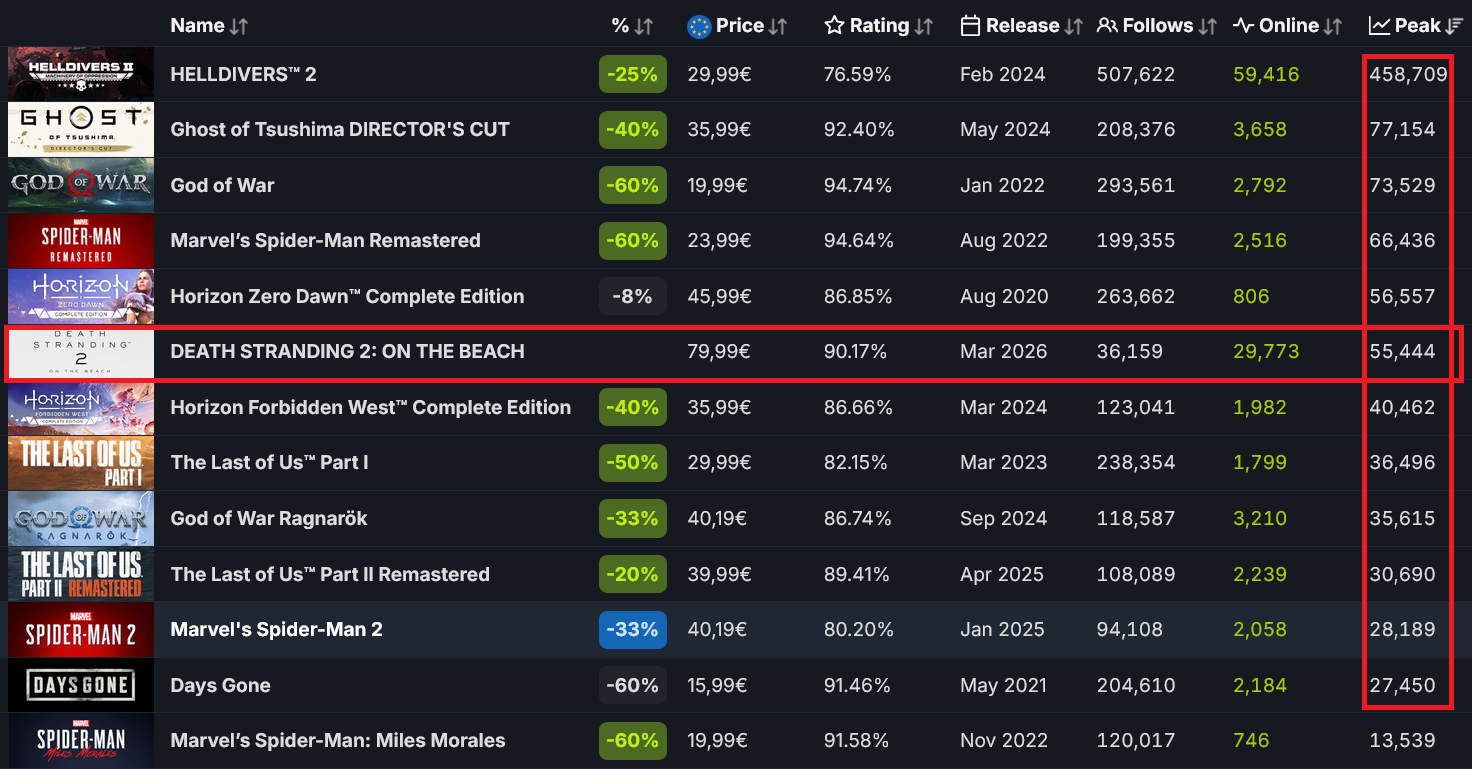The height and width of the screenshot is (769, 1472).
Task: Sort by Online players header
Action: [1287, 26]
